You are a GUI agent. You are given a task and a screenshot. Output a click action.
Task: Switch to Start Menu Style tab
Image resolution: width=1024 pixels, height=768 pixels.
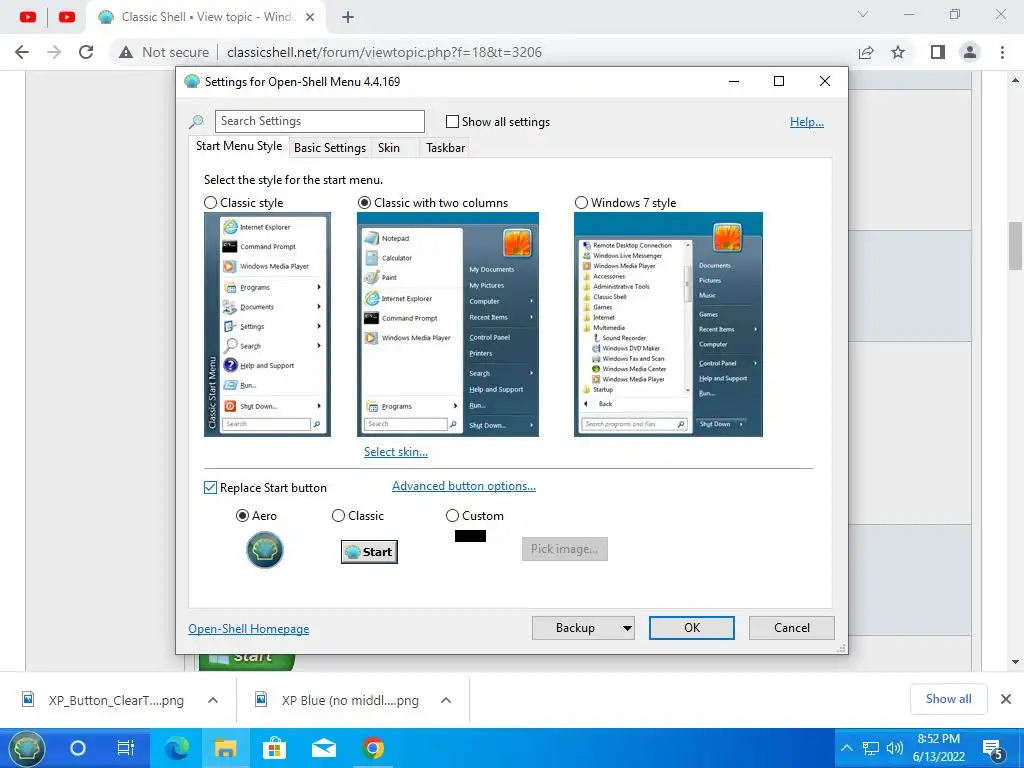[239, 146]
